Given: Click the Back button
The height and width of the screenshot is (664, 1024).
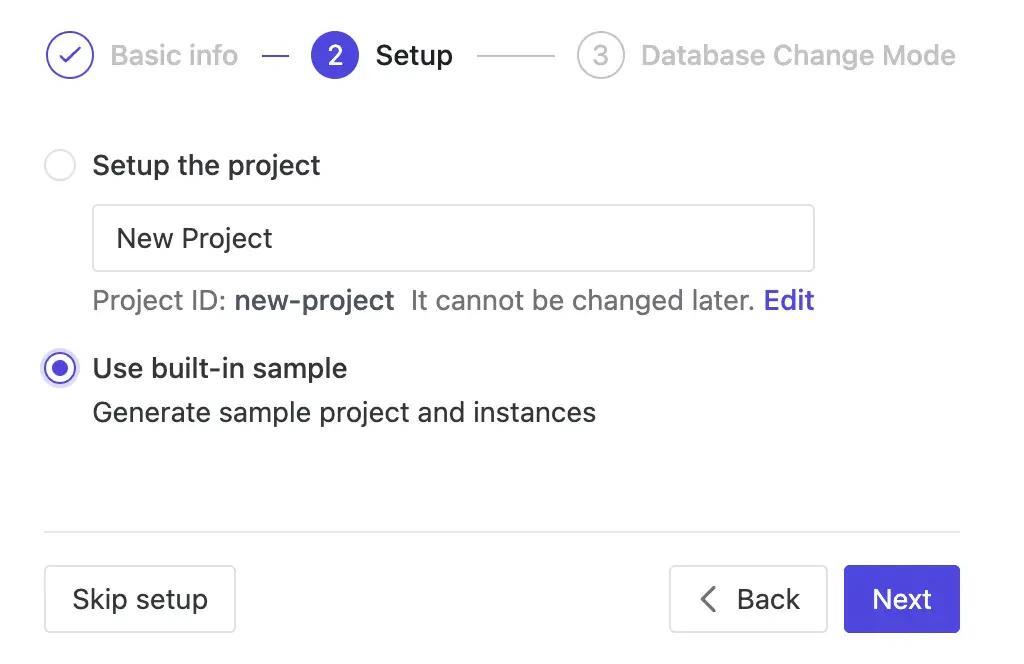Looking at the screenshot, I should pos(748,599).
